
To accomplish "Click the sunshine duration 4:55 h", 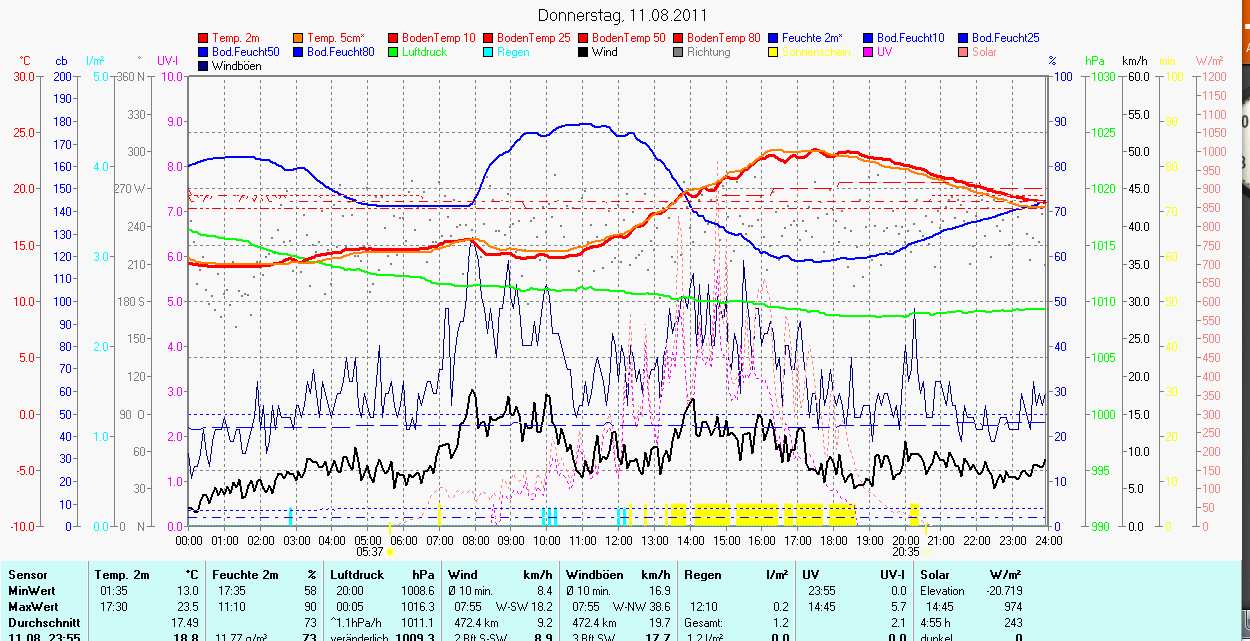I will (x=937, y=622).
